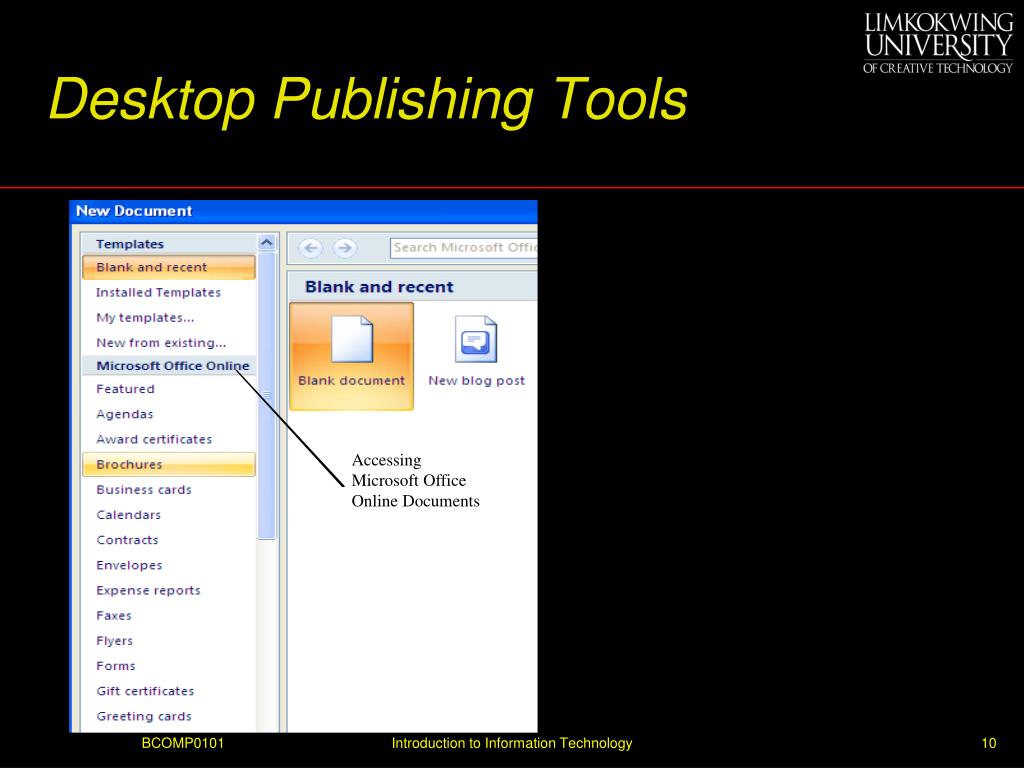The height and width of the screenshot is (768, 1024).
Task: Click the forward arrow navigation icon
Action: pyautogui.click(x=345, y=248)
